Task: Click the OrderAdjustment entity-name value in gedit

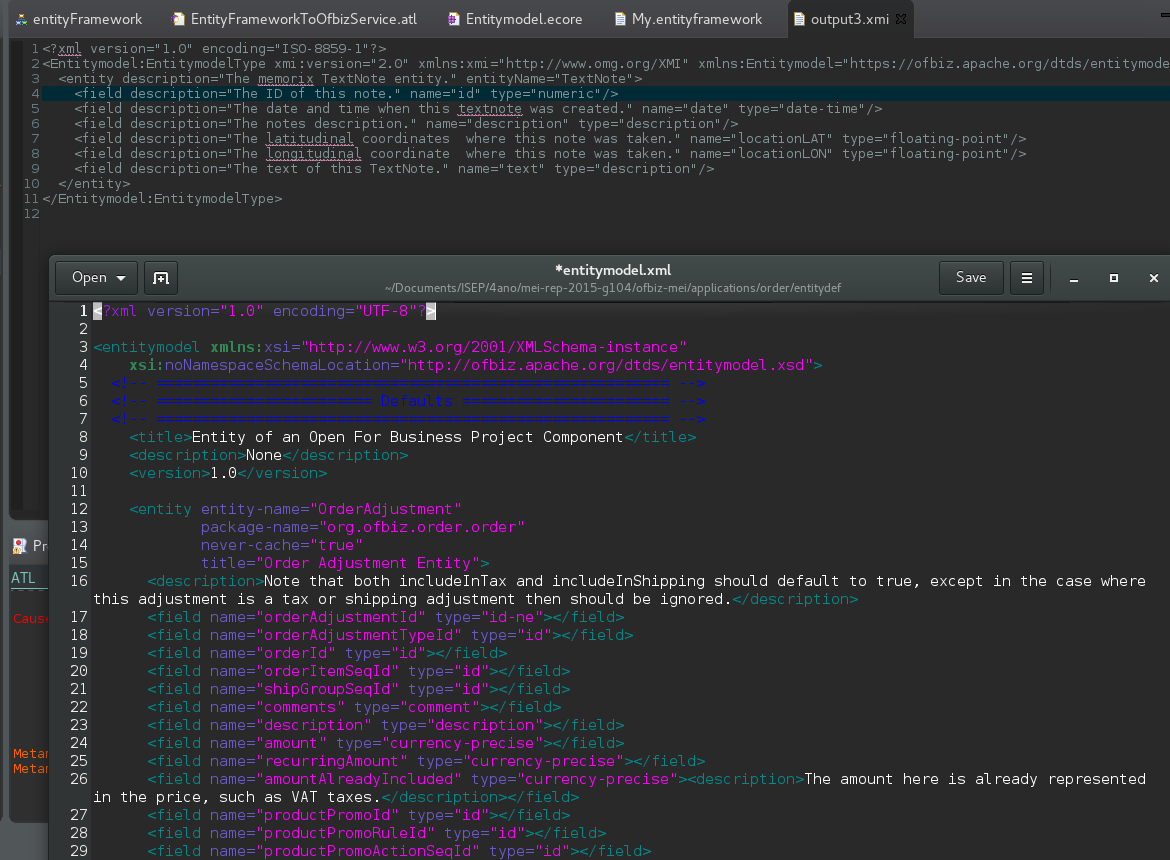Action: click(386, 509)
